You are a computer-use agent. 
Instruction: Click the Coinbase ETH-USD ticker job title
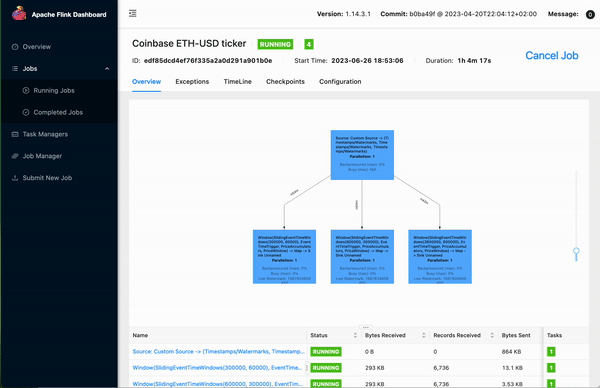189,44
